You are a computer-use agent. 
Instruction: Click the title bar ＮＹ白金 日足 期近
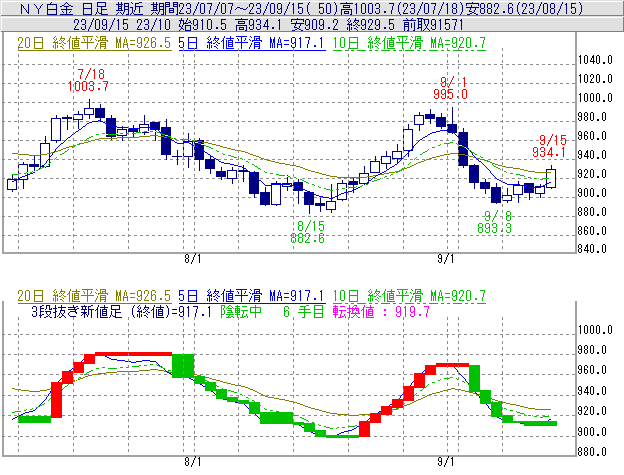click(x=83, y=9)
